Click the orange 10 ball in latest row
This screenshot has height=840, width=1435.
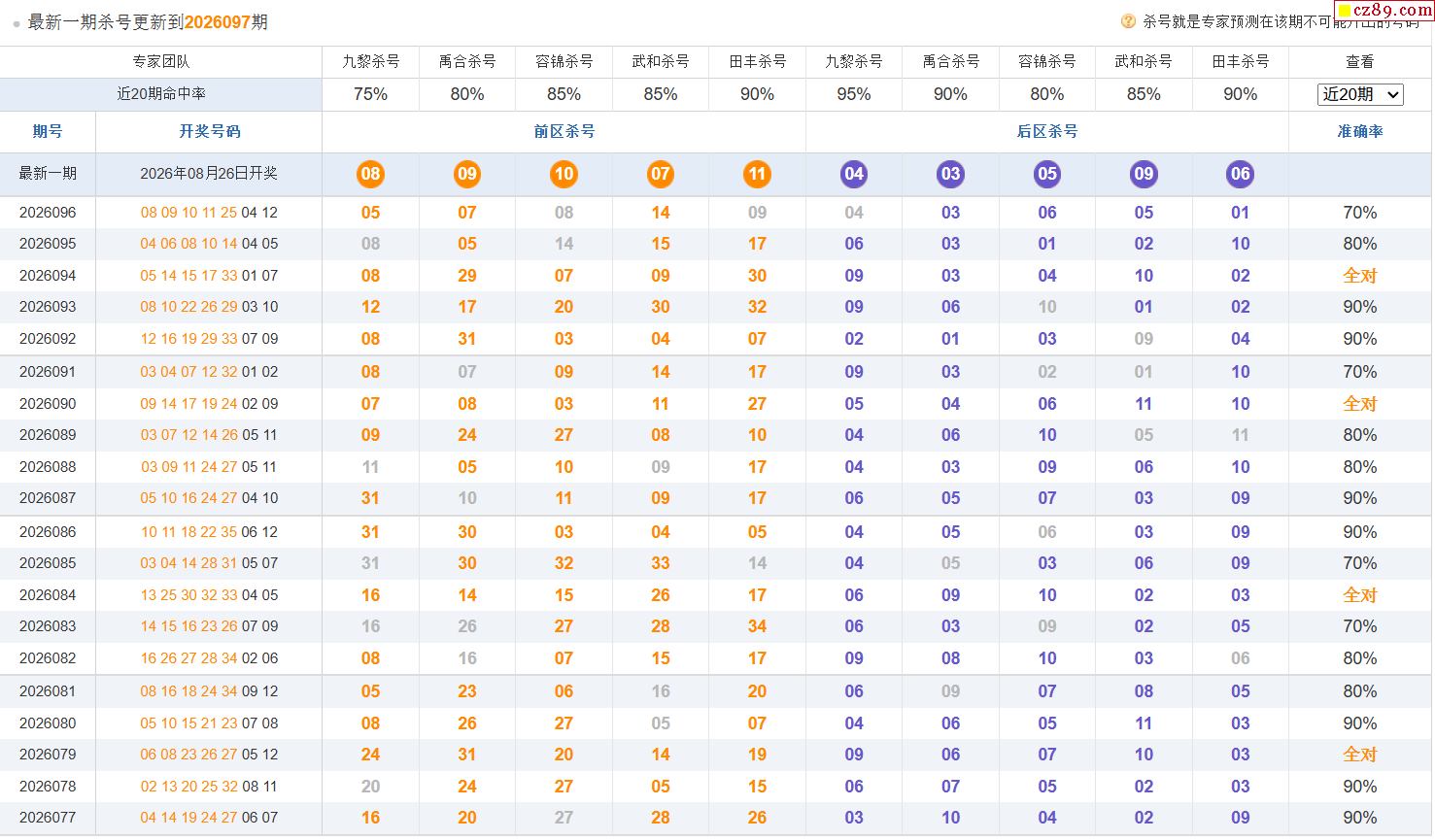[x=564, y=174]
